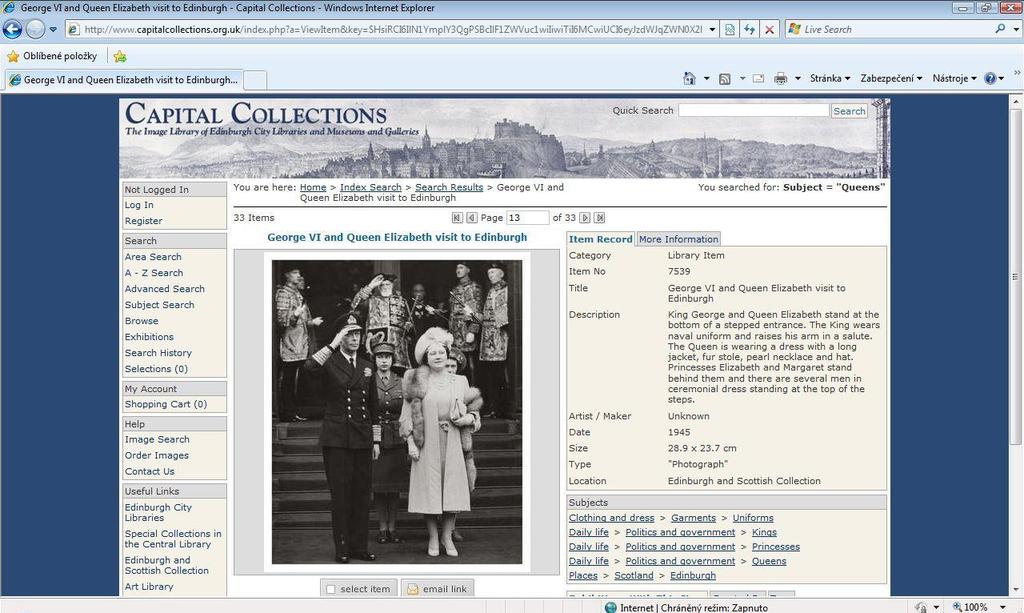Click the browser Forward arrow button
1024x613 pixels.
35,29
